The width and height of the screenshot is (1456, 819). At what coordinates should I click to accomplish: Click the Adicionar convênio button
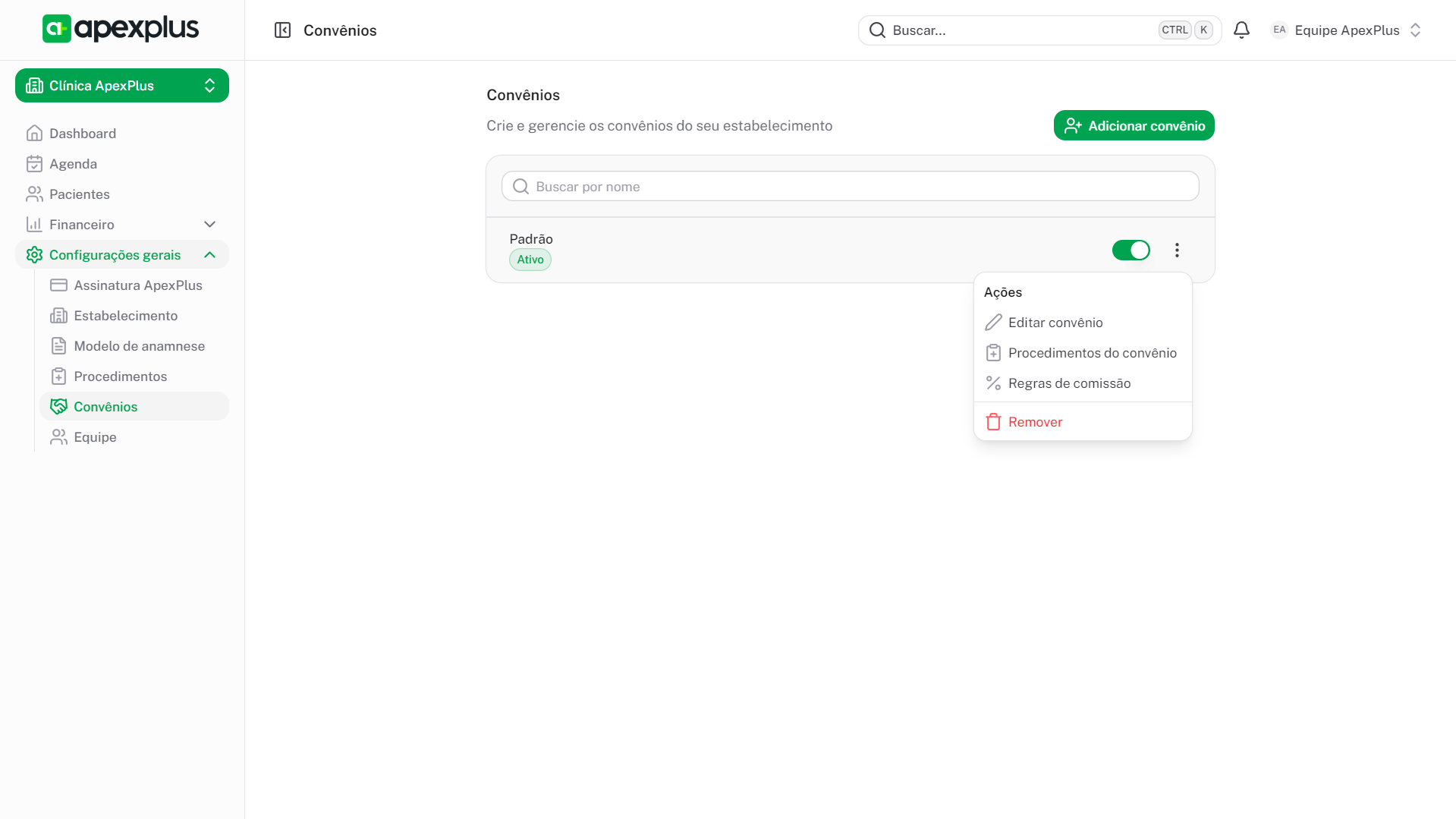click(1134, 126)
